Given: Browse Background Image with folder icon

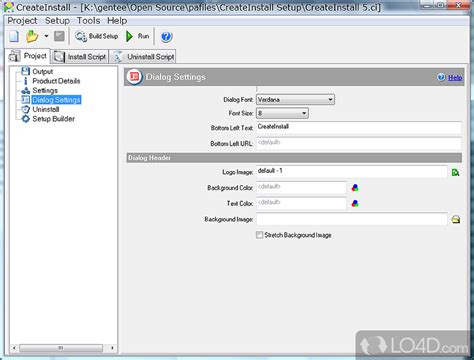Looking at the screenshot, I should [x=456, y=219].
